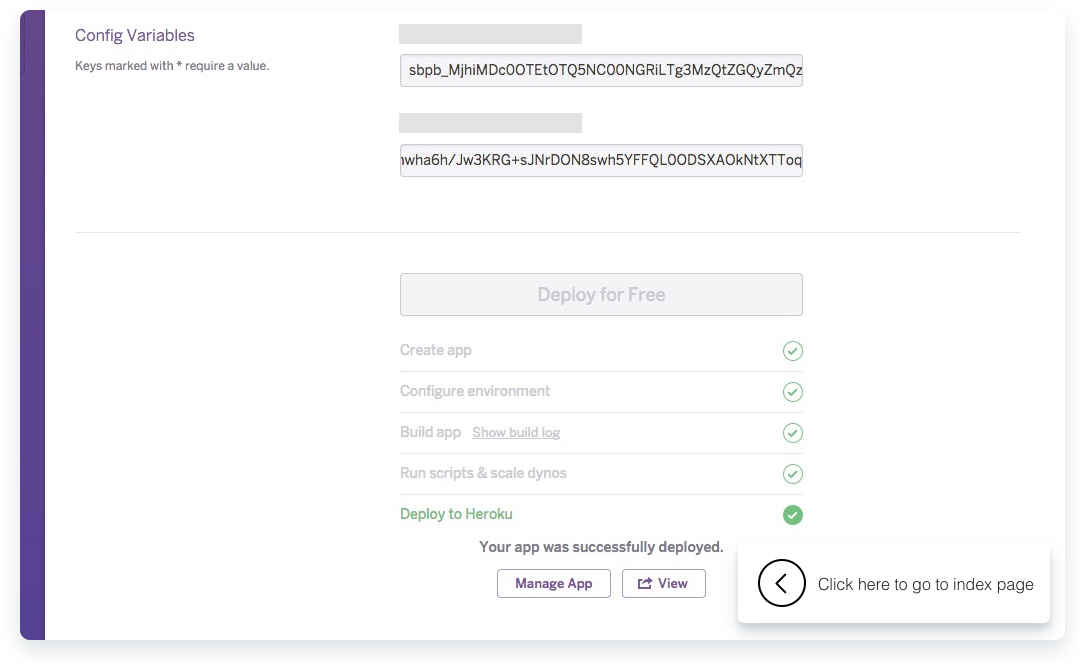Screen dimensions: 1085x670
Task: Click the Deploy to Heroku text
Action: click(456, 514)
